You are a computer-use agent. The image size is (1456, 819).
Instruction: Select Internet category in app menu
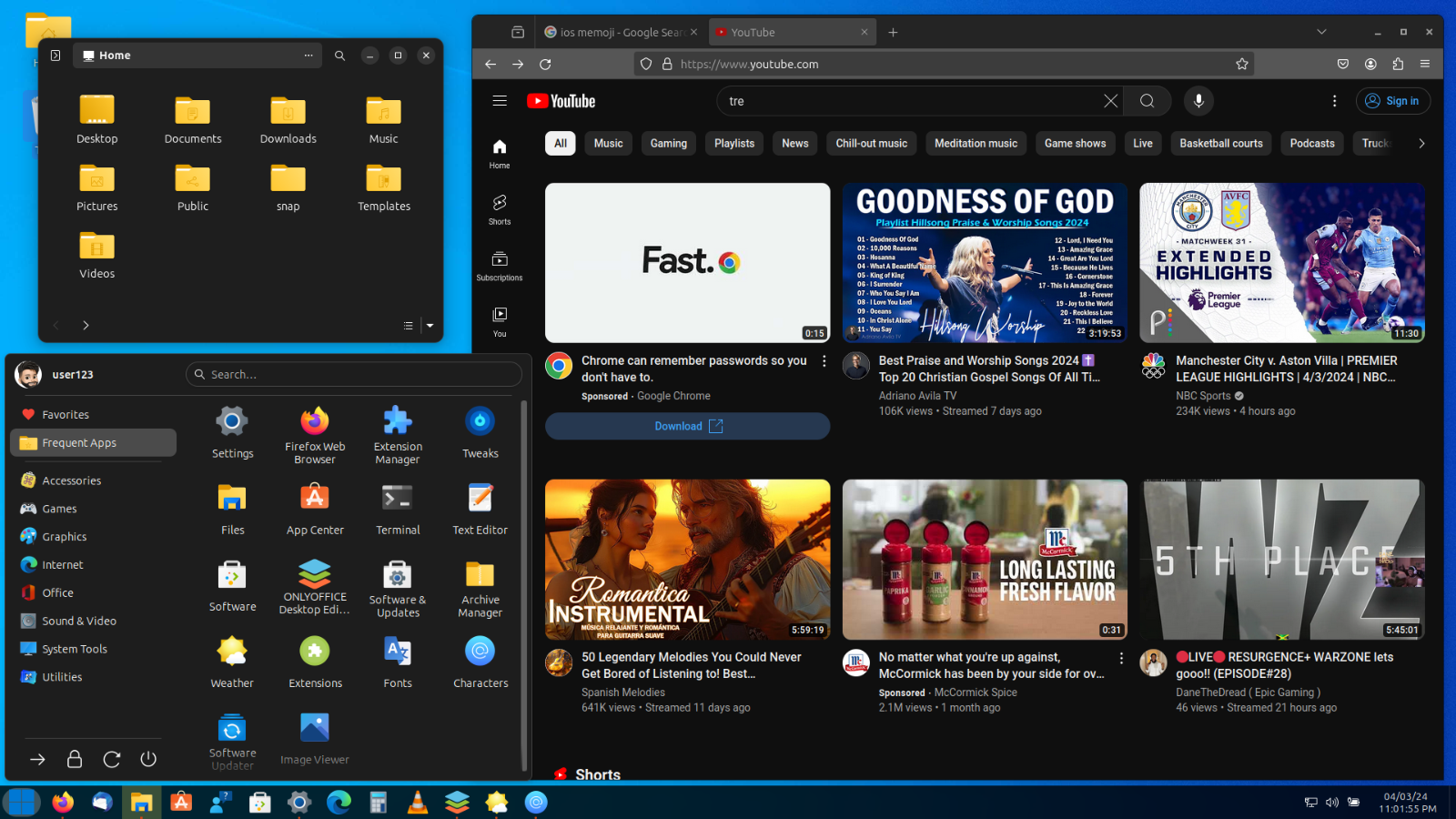pyautogui.click(x=93, y=564)
